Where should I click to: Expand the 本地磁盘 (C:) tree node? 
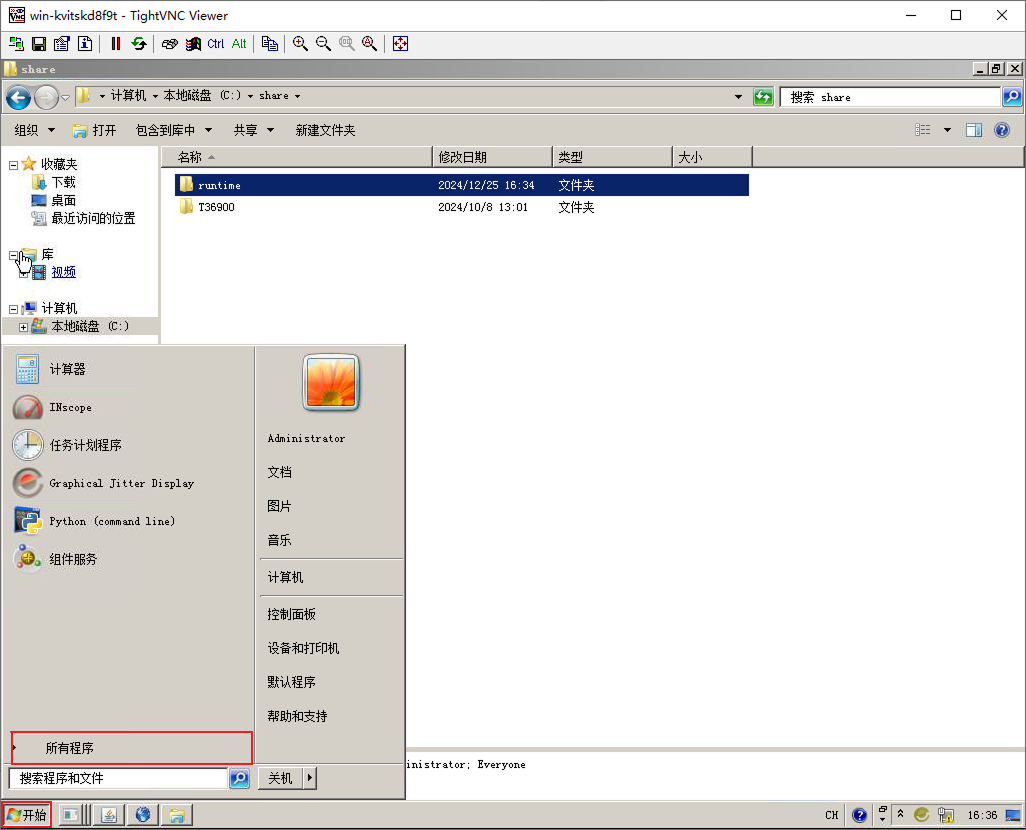pyautogui.click(x=23, y=327)
